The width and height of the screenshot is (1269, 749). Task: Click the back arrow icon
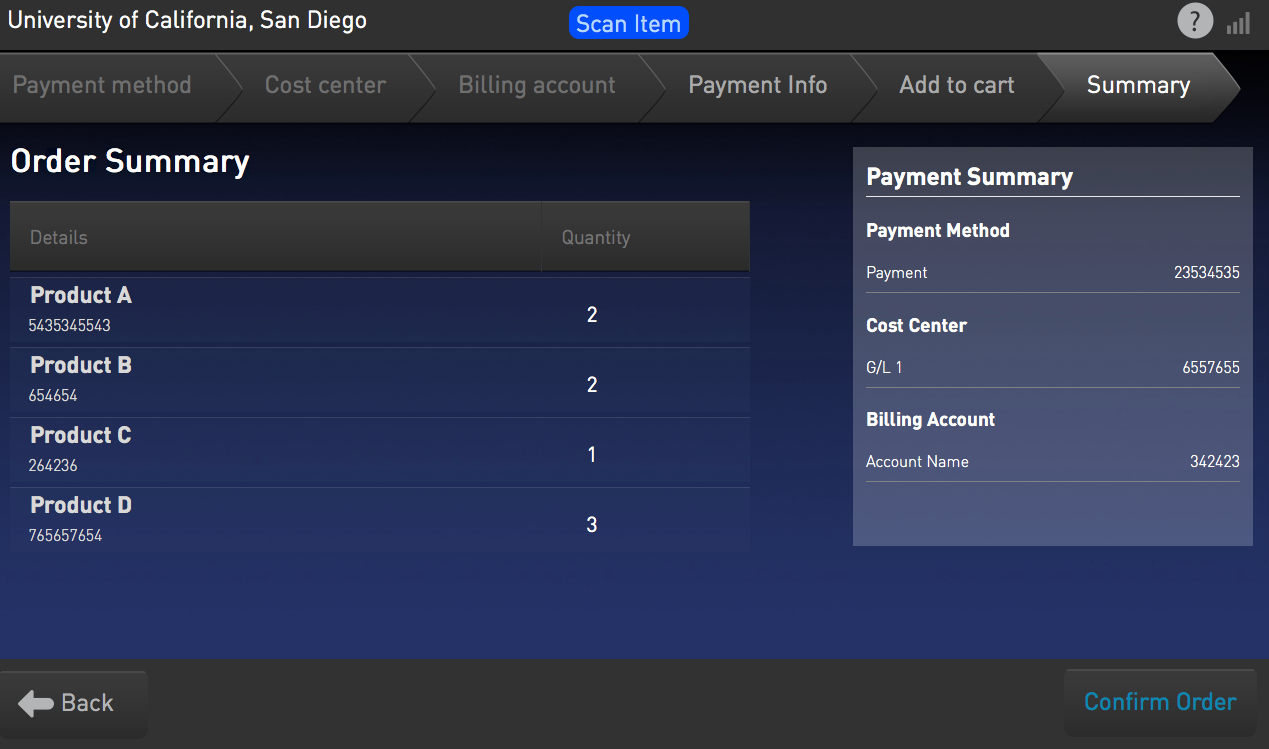[36, 703]
